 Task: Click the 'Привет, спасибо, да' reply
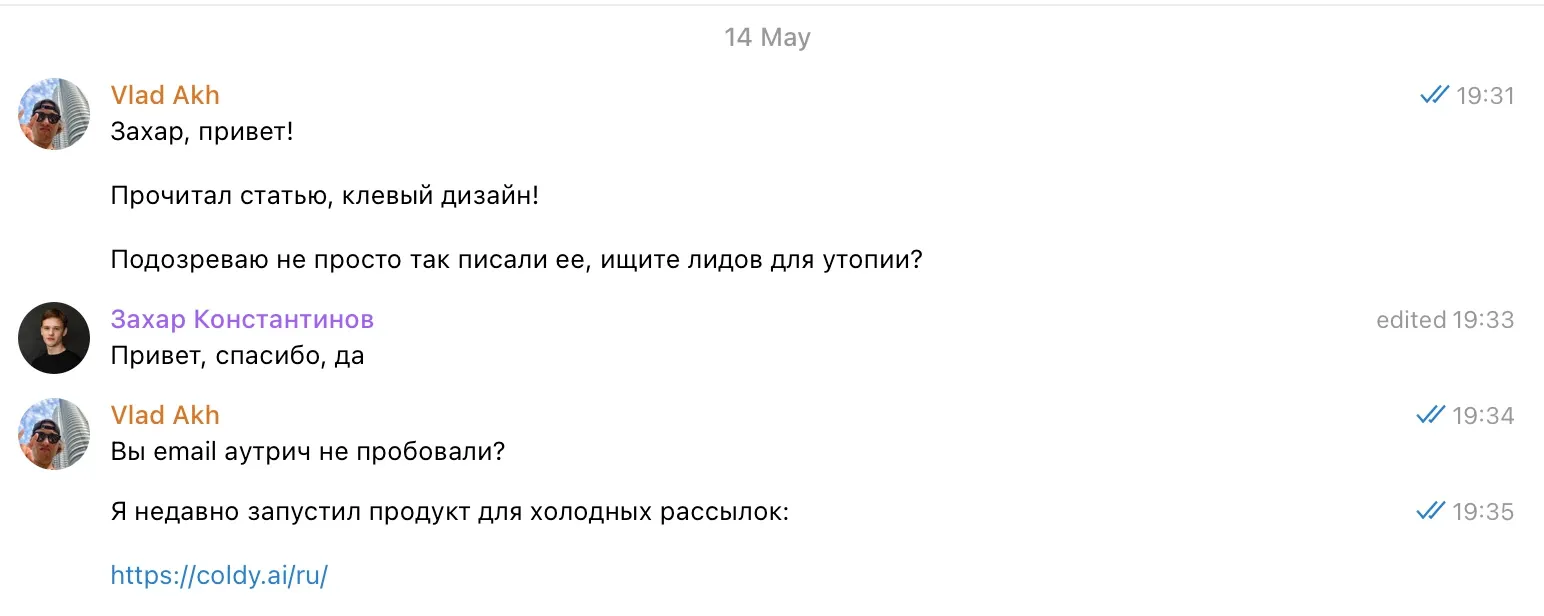(x=237, y=355)
